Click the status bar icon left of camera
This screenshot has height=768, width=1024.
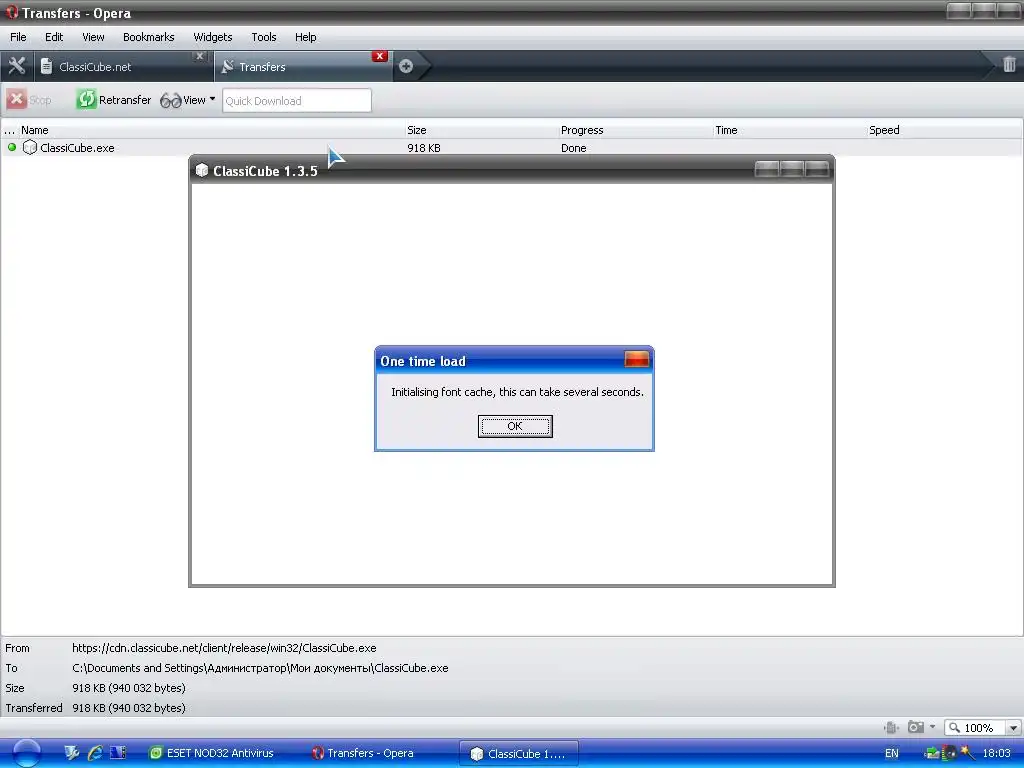coord(891,727)
